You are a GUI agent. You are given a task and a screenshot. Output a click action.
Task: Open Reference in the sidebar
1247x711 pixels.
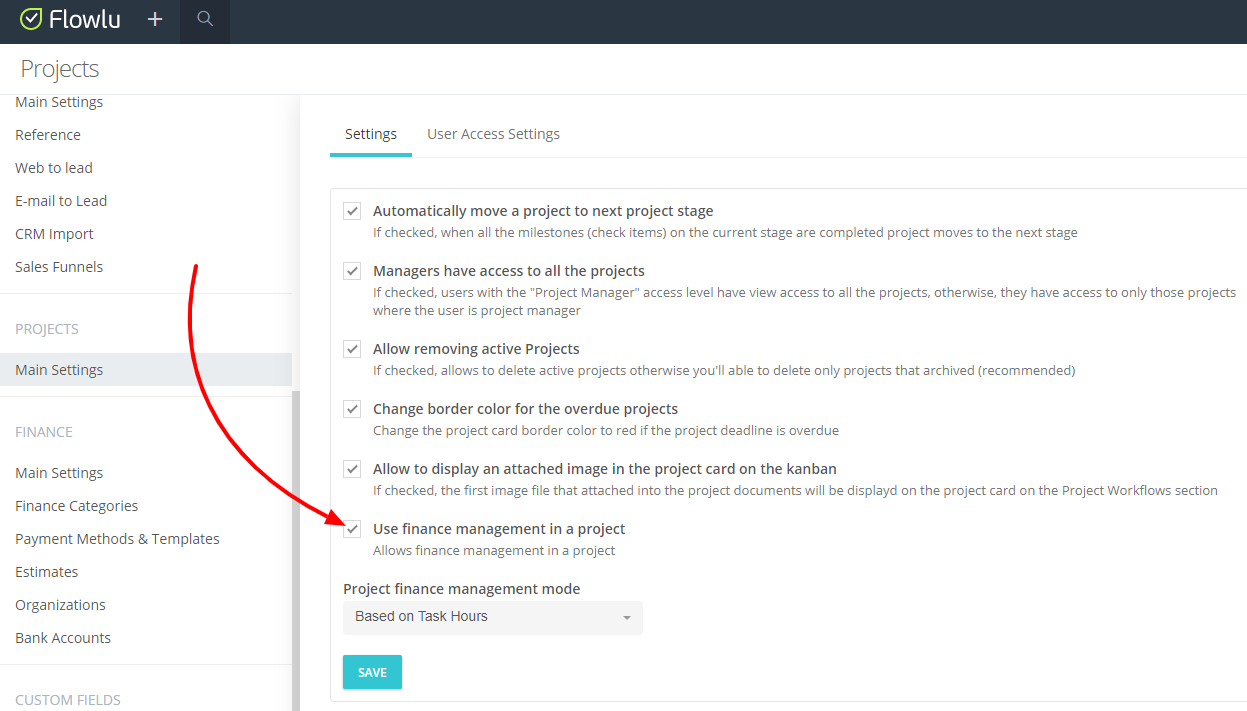[x=48, y=135]
